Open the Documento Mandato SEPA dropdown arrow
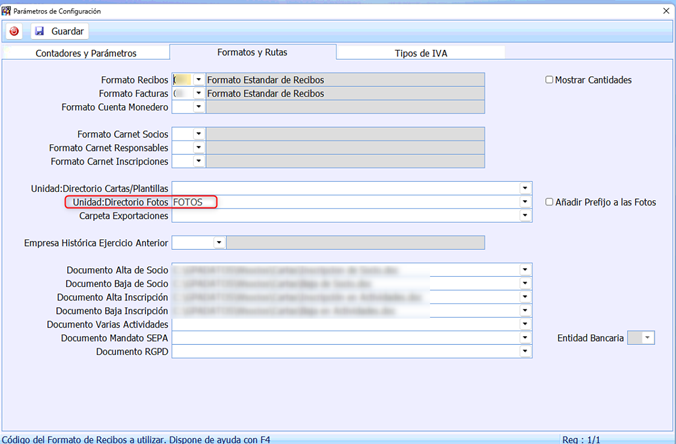 525,338
